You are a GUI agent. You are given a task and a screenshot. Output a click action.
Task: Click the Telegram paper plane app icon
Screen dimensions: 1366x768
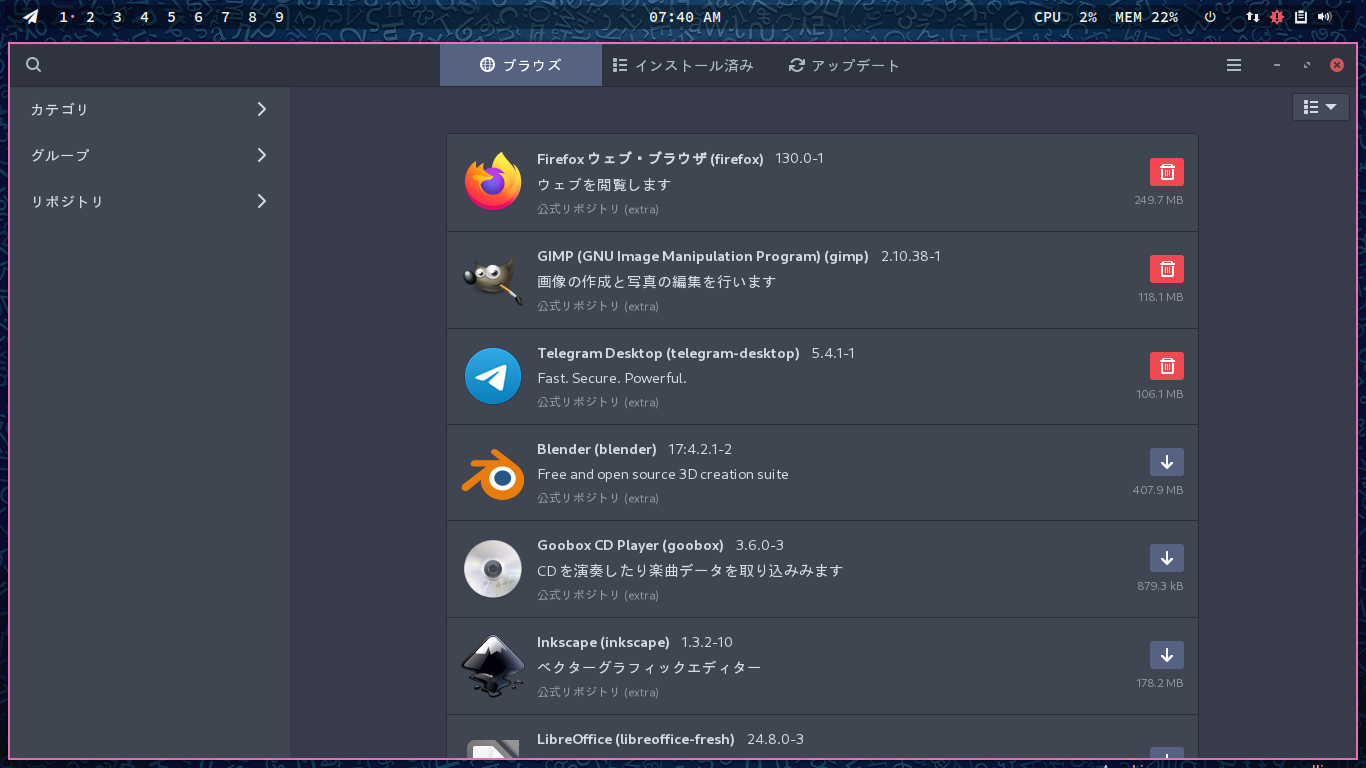(x=493, y=376)
